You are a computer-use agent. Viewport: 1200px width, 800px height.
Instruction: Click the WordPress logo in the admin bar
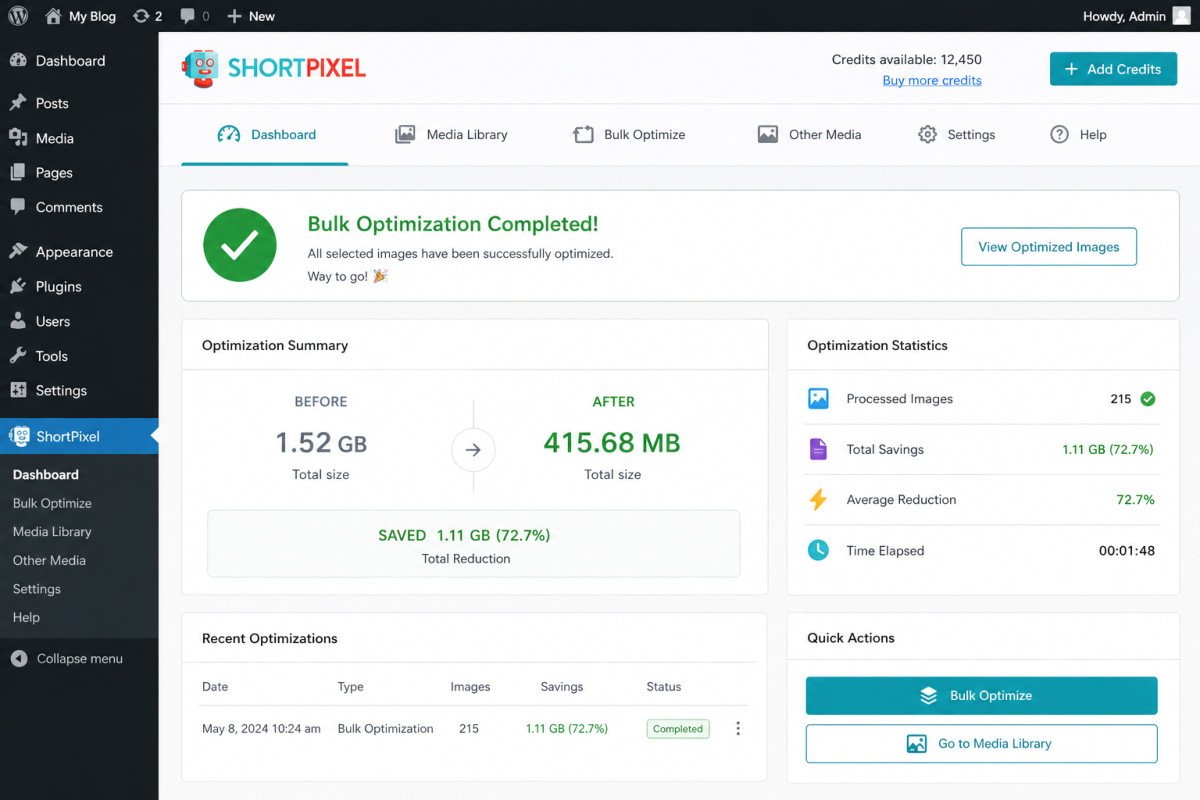coord(18,16)
